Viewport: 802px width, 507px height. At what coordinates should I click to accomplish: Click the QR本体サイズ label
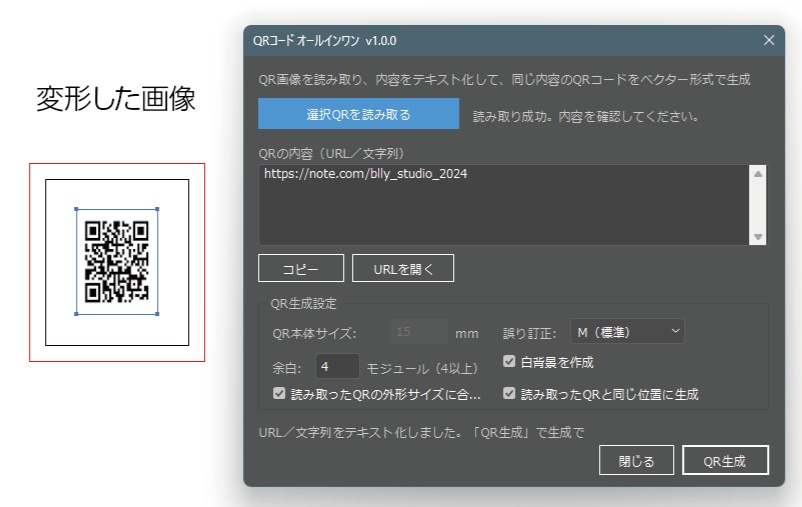coord(314,334)
